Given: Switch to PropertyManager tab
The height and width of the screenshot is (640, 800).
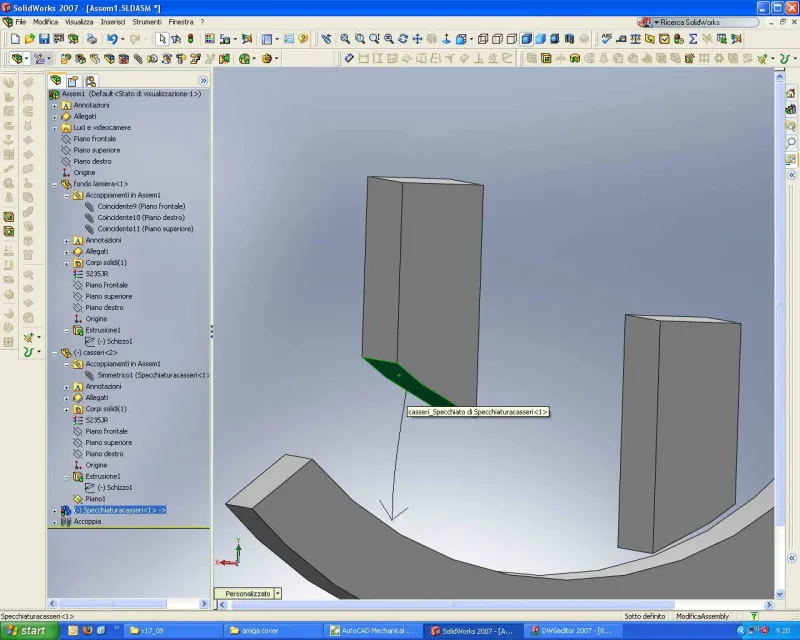Looking at the screenshot, I should tap(73, 81).
